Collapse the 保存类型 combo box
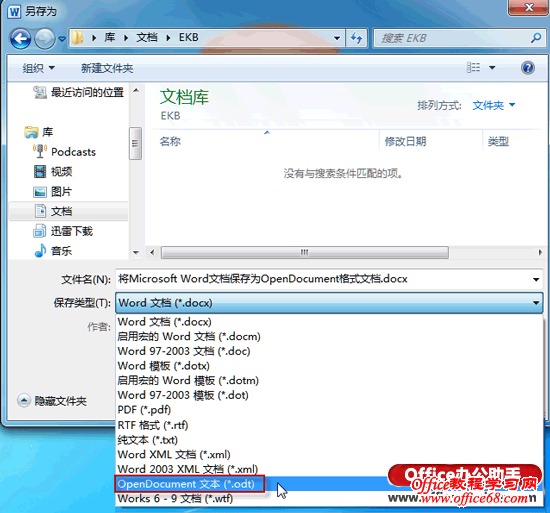Screen dimensions: 550x513 pyautogui.click(x=329, y=303)
